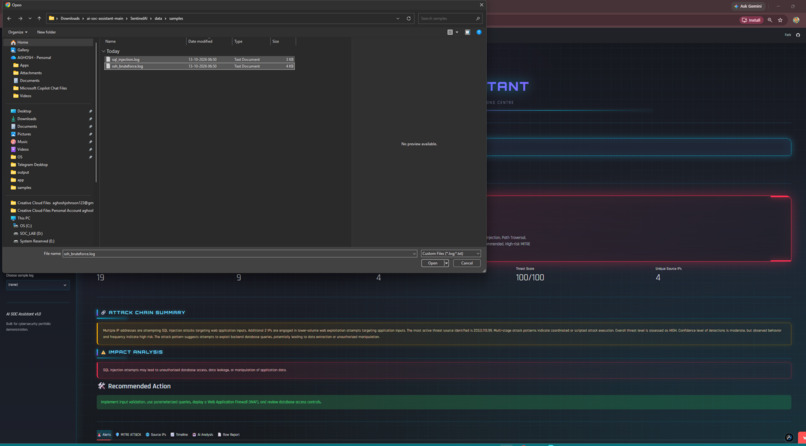Switch to the Alerts tab
Screen dimensions: 806x446
coord(104,435)
